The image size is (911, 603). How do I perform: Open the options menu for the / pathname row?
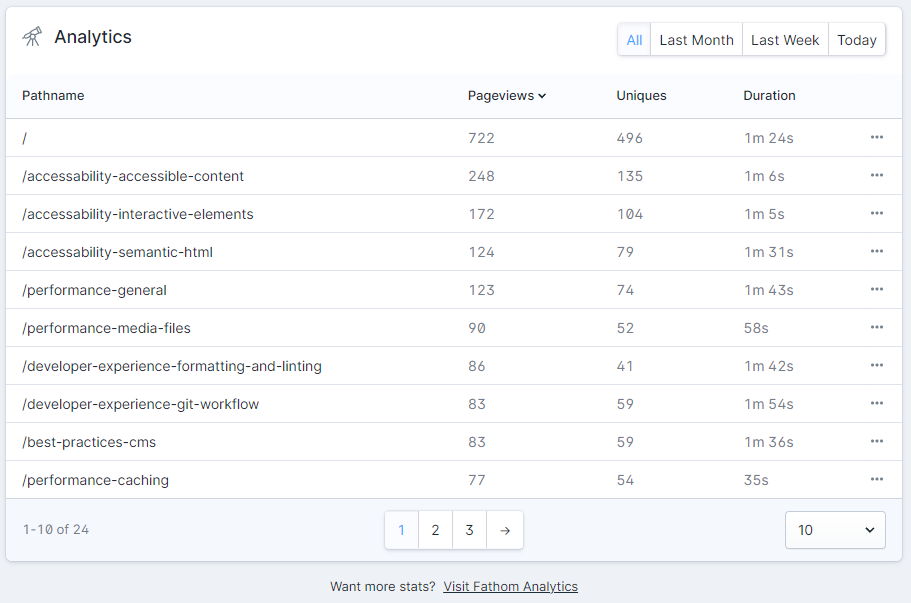click(x=877, y=137)
